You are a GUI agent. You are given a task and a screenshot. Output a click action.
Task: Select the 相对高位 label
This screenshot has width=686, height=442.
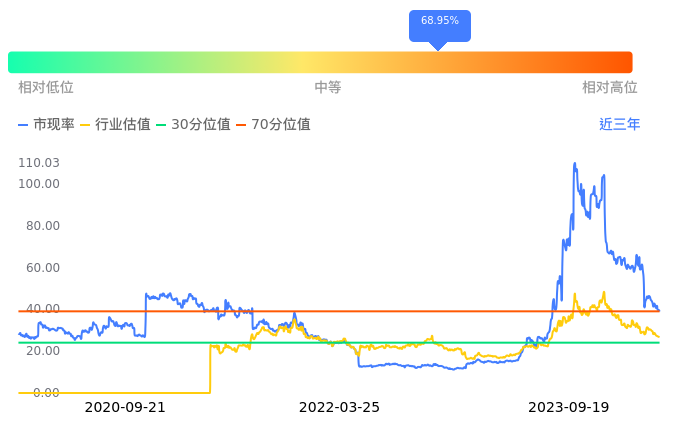610,88
